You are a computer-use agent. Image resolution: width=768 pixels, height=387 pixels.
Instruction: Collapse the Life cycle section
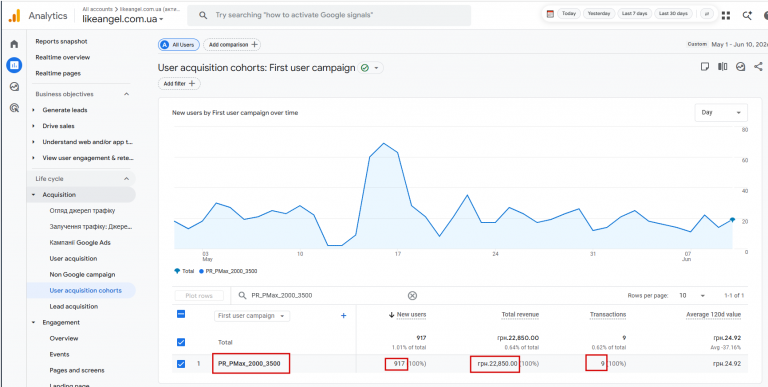pyautogui.click(x=126, y=179)
